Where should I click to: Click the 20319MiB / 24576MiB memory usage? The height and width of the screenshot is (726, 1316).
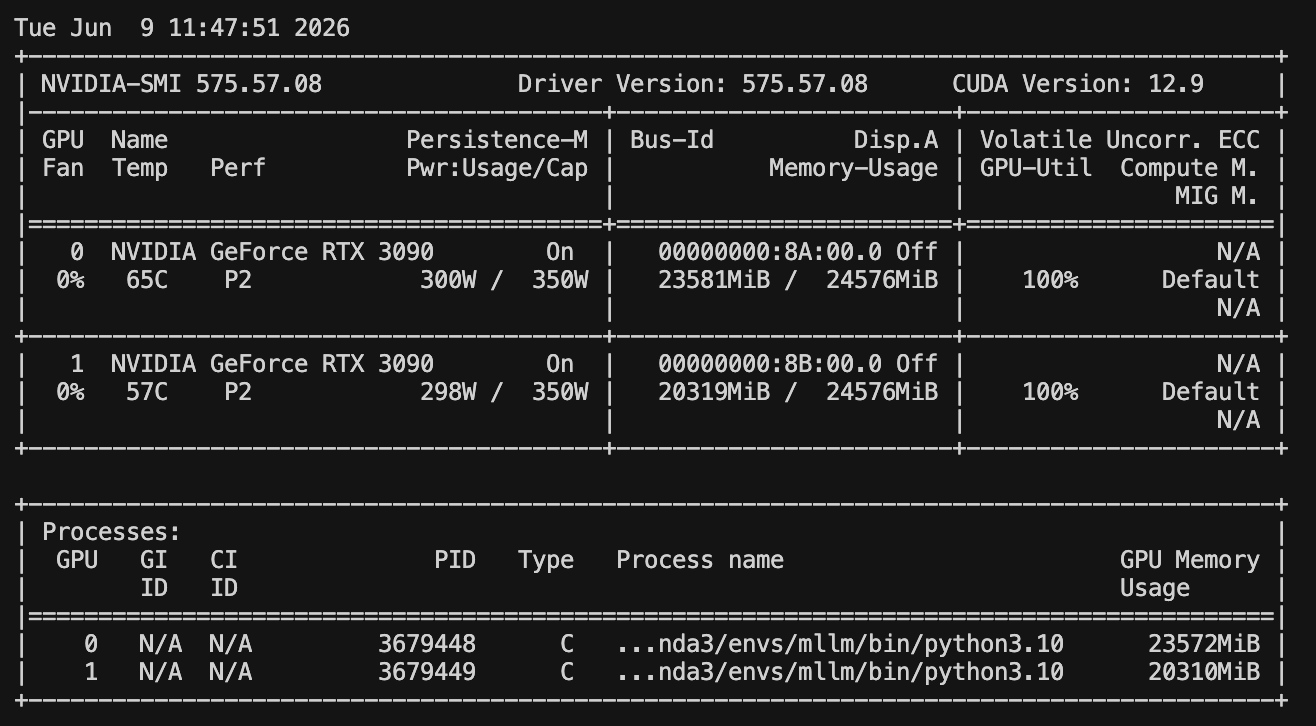[798, 391]
